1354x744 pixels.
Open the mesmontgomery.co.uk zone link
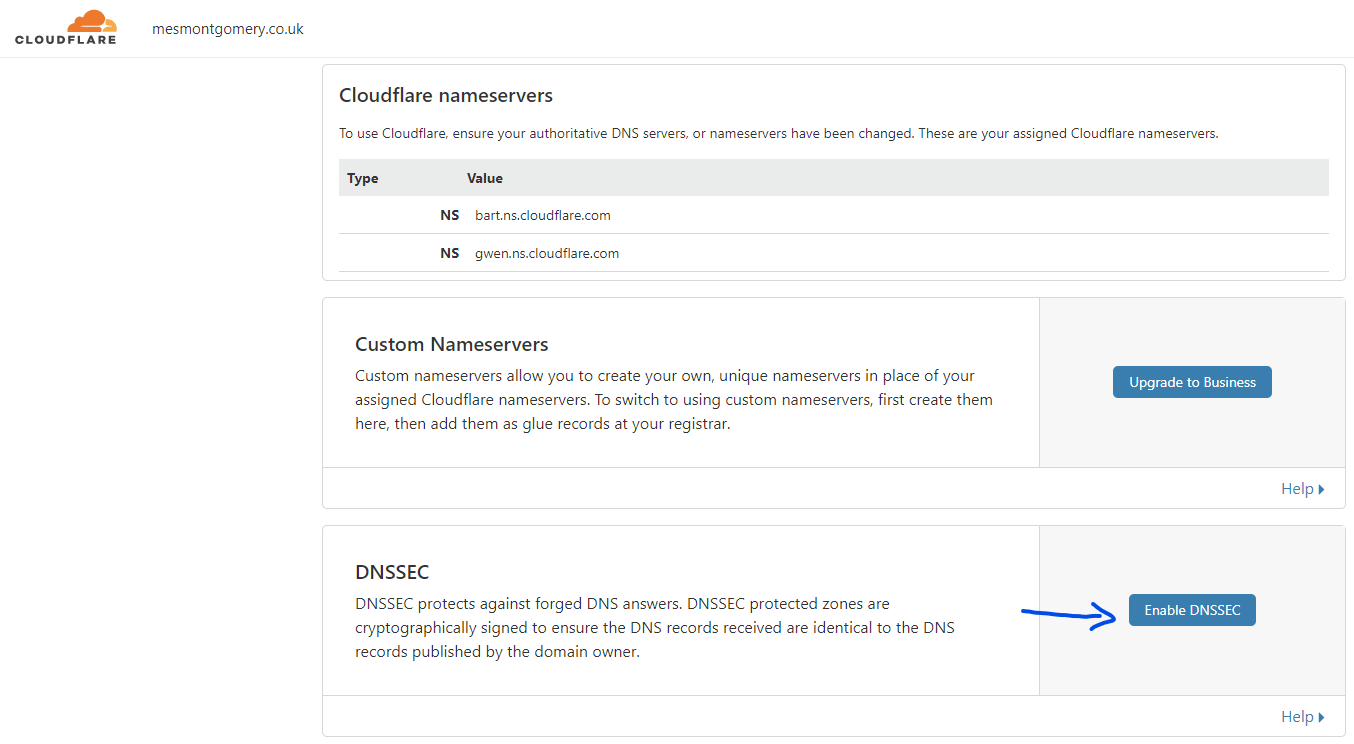(227, 29)
